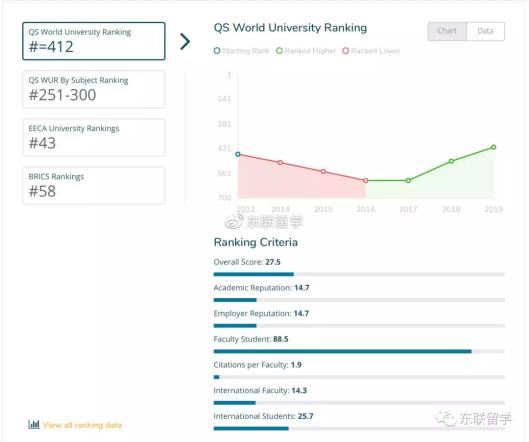This screenshot has height=442, width=529.
Task: Toggle the Starting Rank legend marker
Action: (217, 51)
